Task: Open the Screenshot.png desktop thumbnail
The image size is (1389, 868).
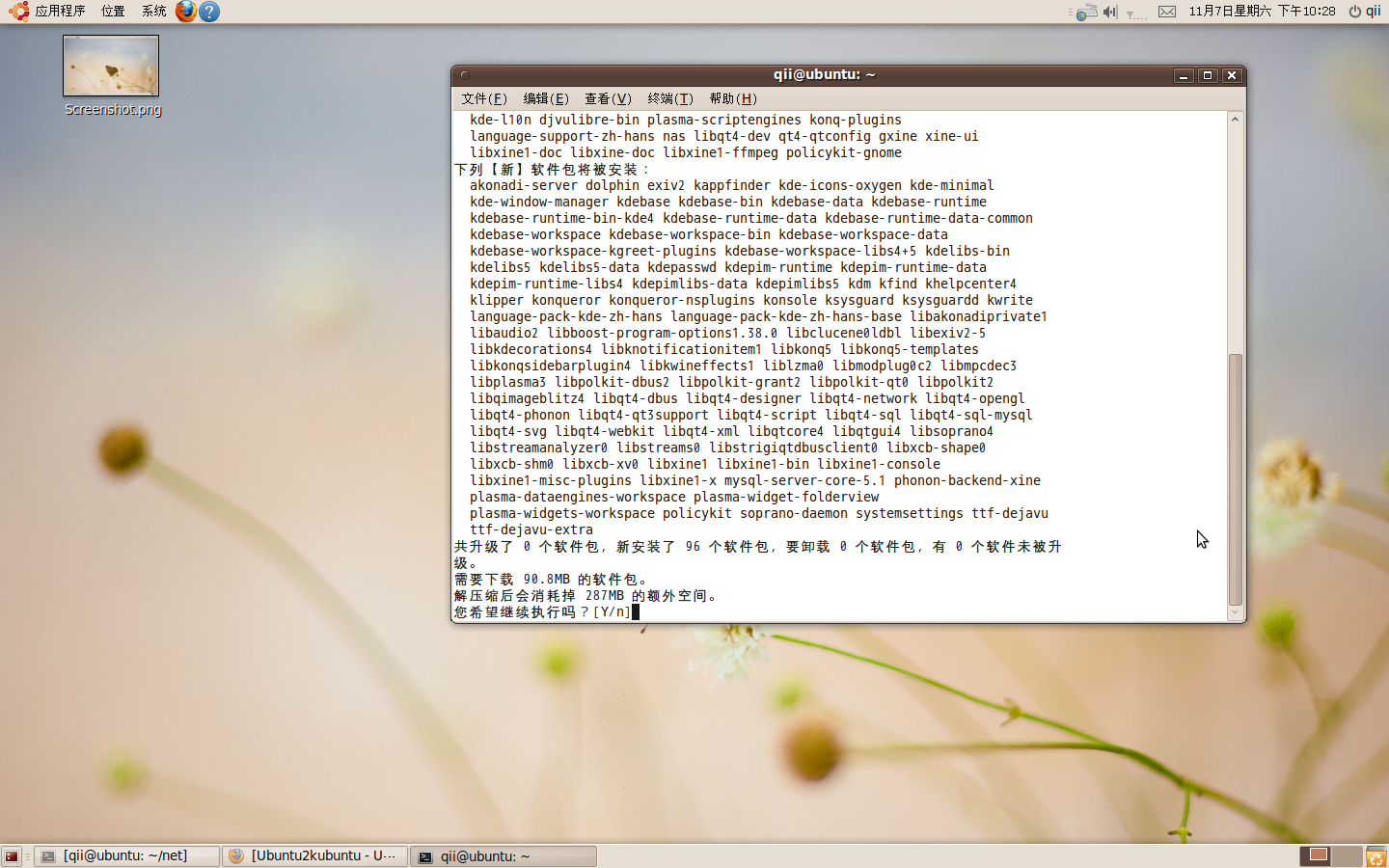Action: (111, 66)
